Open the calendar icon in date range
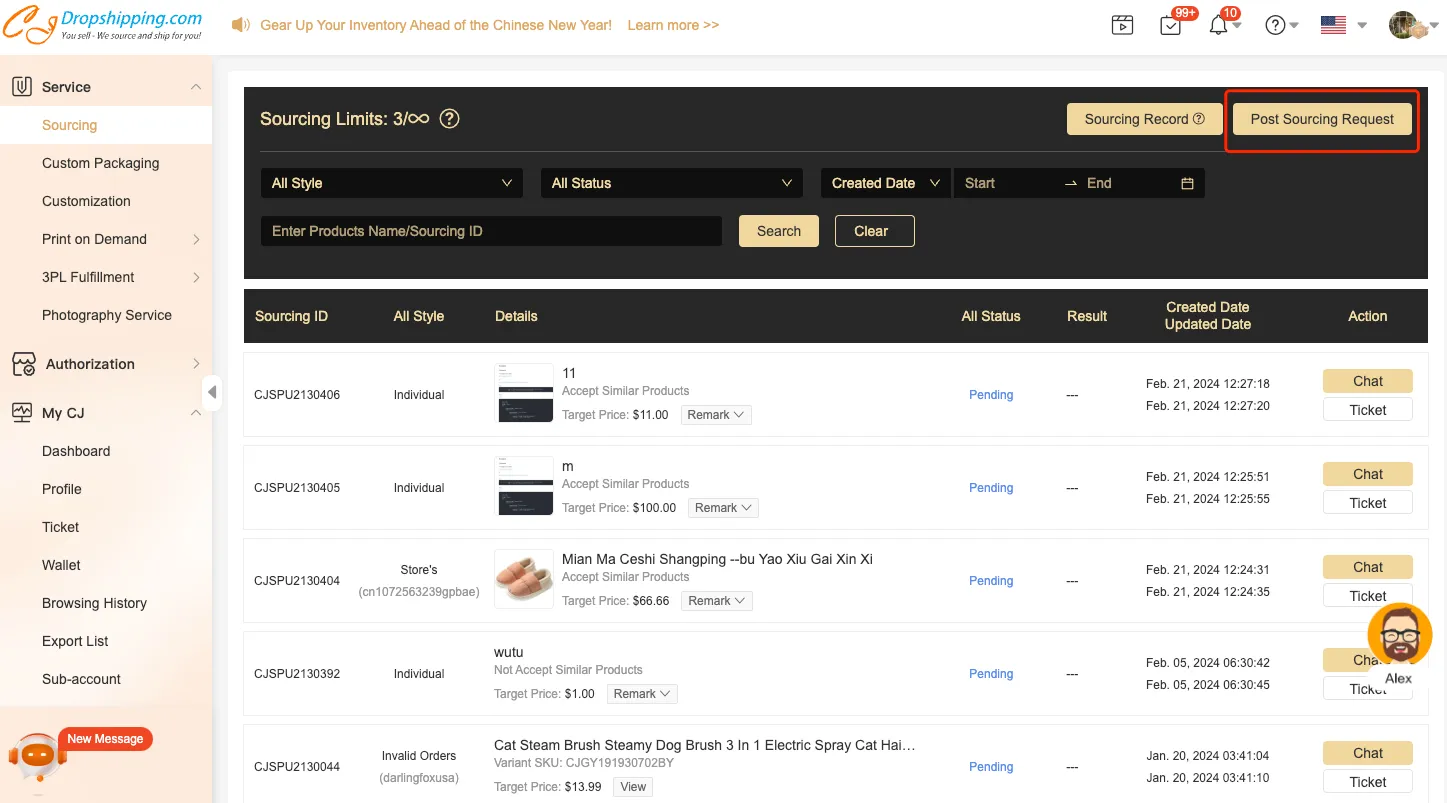 (1187, 183)
